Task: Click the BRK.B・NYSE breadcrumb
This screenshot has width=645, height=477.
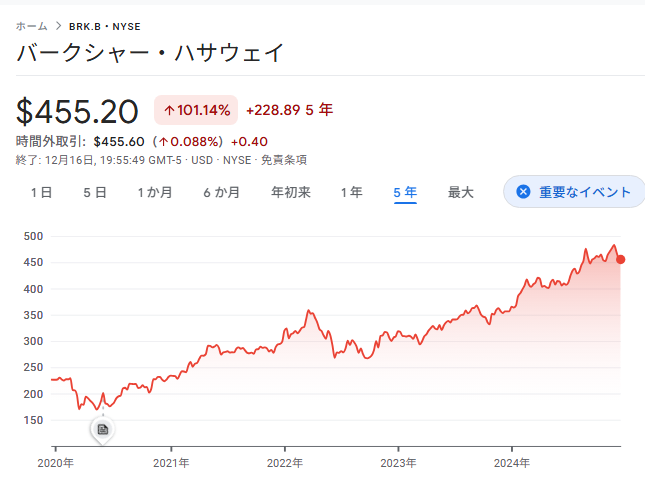Action: 106,25
